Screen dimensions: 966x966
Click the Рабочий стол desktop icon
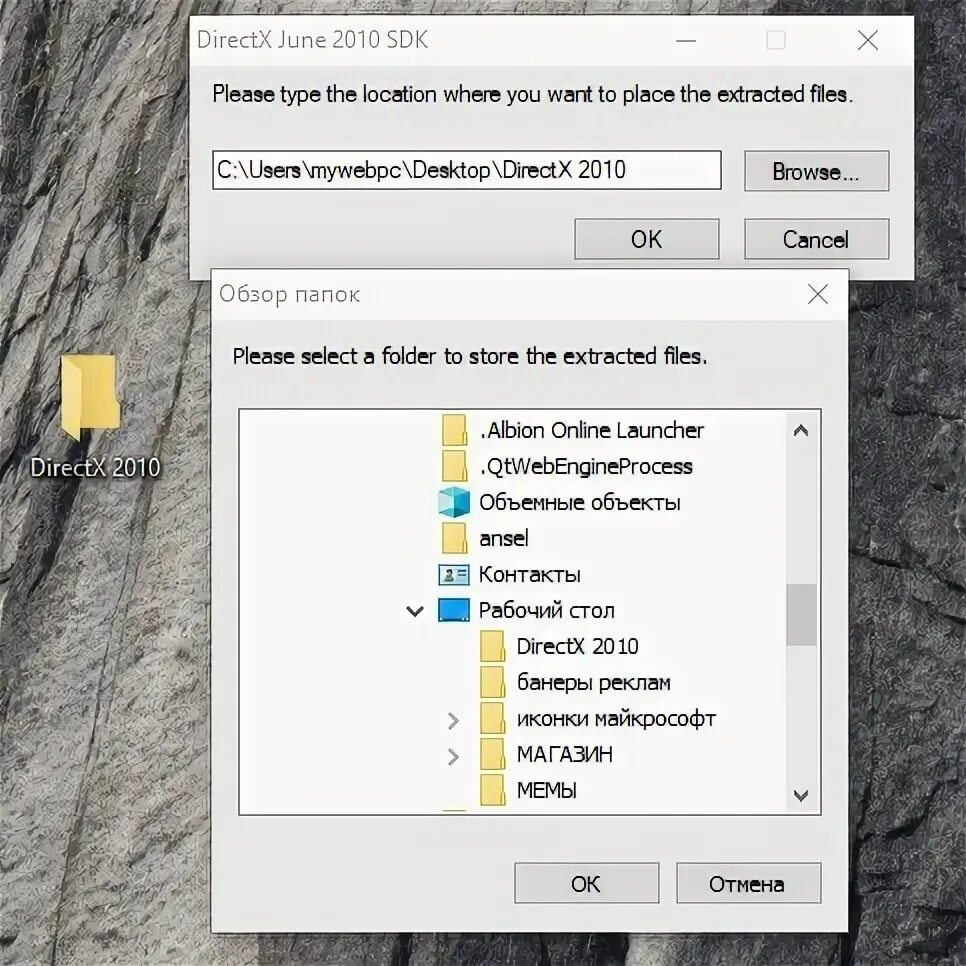(454, 610)
